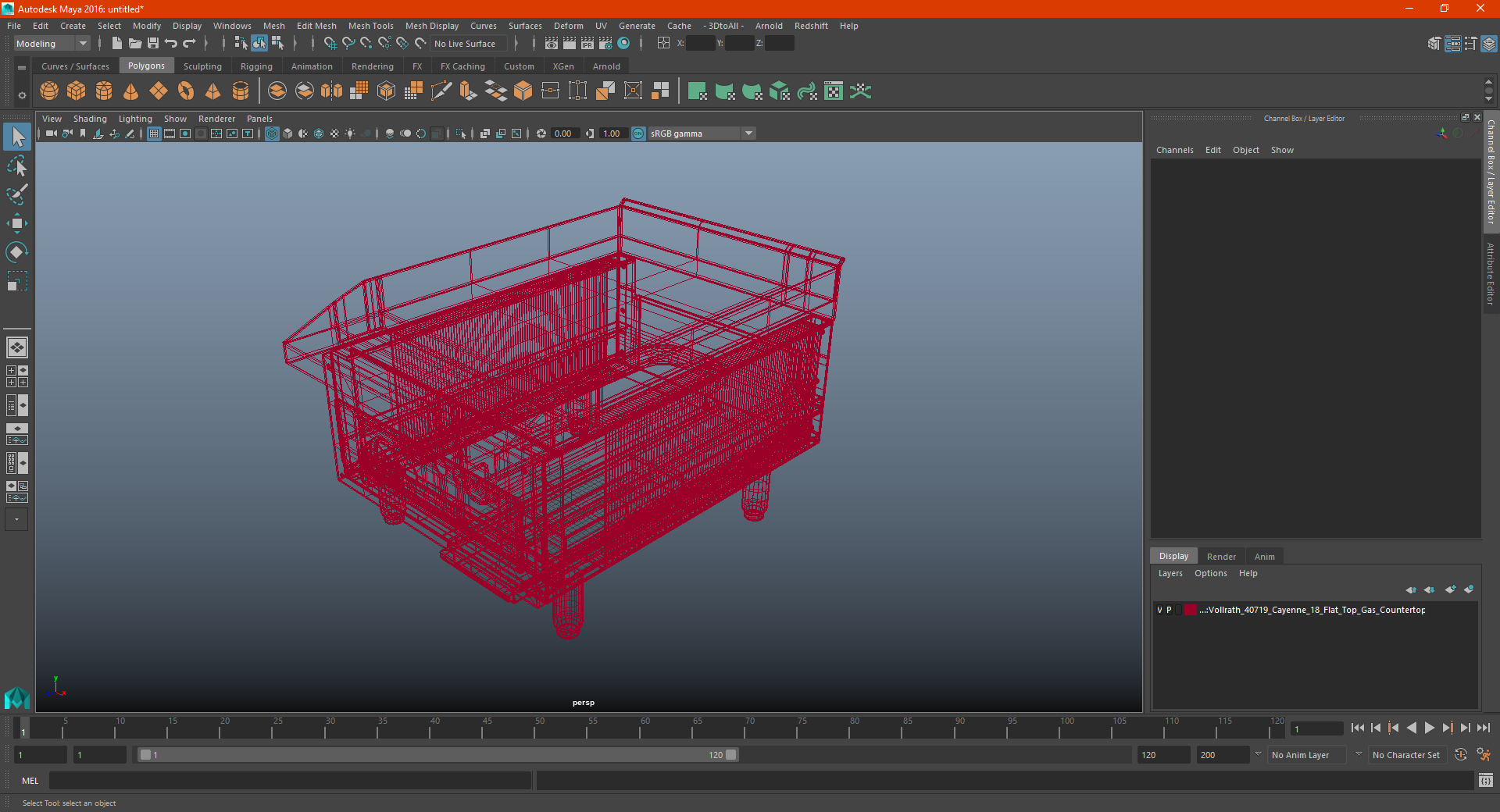
Task: Click the Multi-Cut knife shelf icon
Action: [441, 91]
